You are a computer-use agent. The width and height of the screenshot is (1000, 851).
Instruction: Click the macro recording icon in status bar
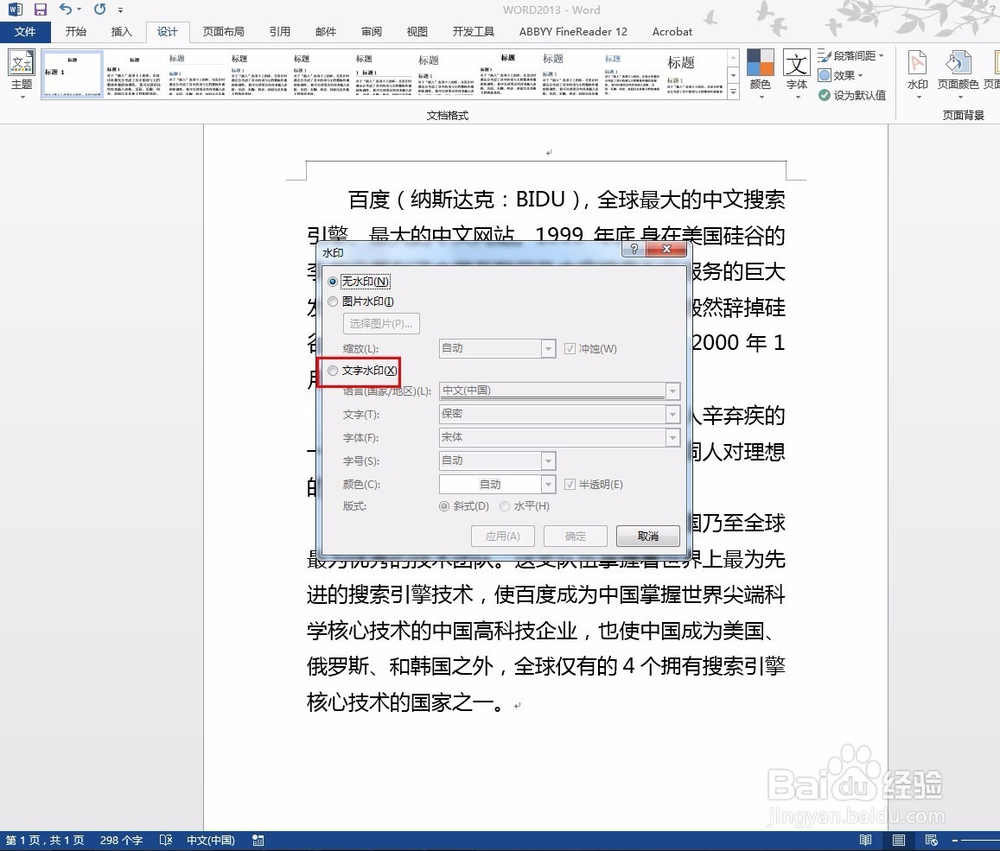click(x=258, y=840)
